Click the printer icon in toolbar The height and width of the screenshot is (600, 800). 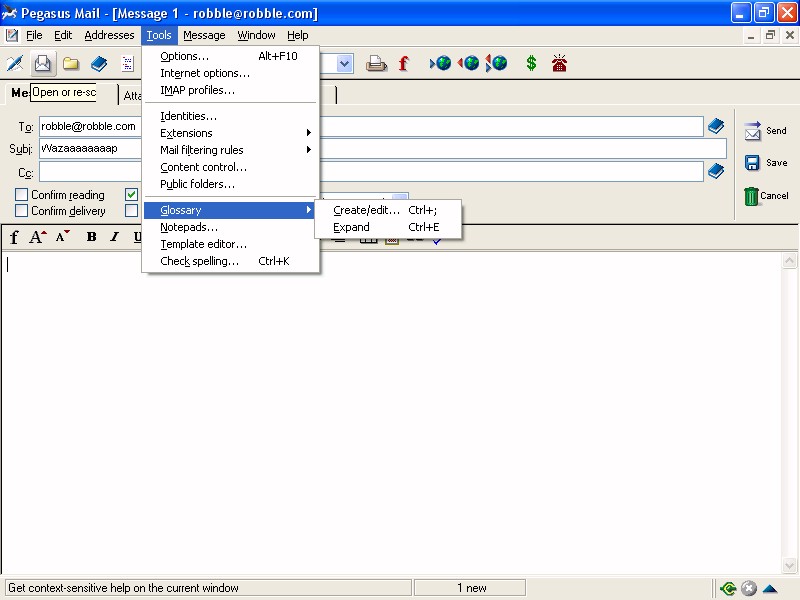(x=377, y=64)
